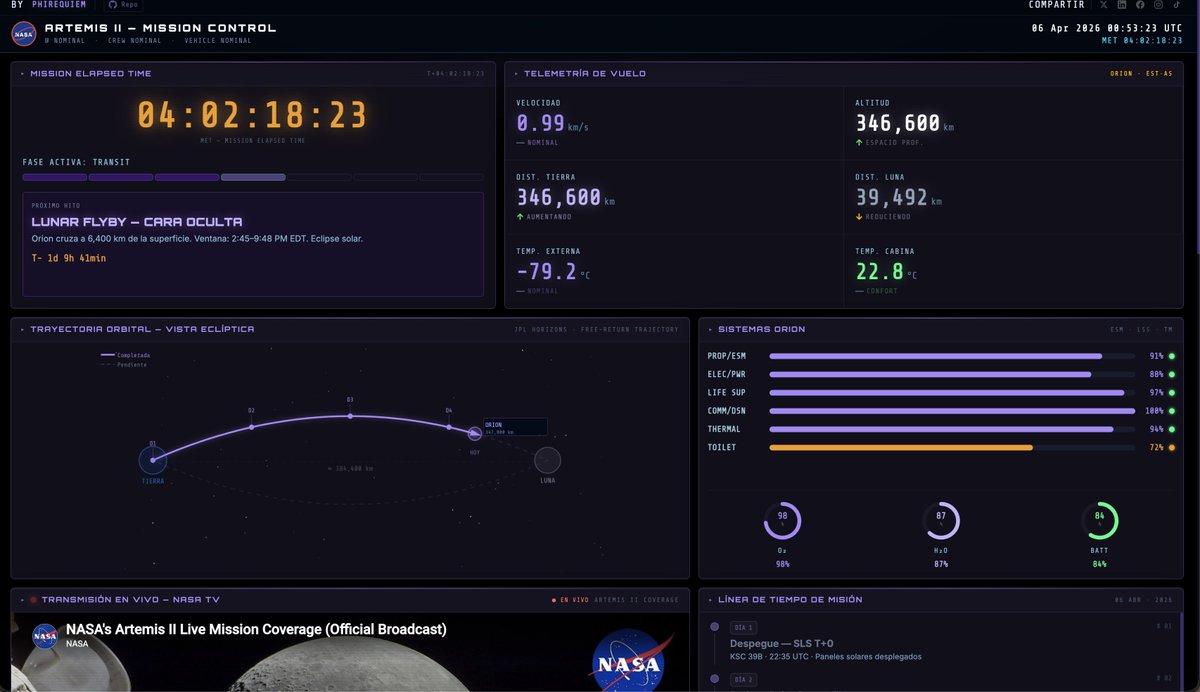Collapse the Sistemas Orion panel arrow

[x=711, y=329]
